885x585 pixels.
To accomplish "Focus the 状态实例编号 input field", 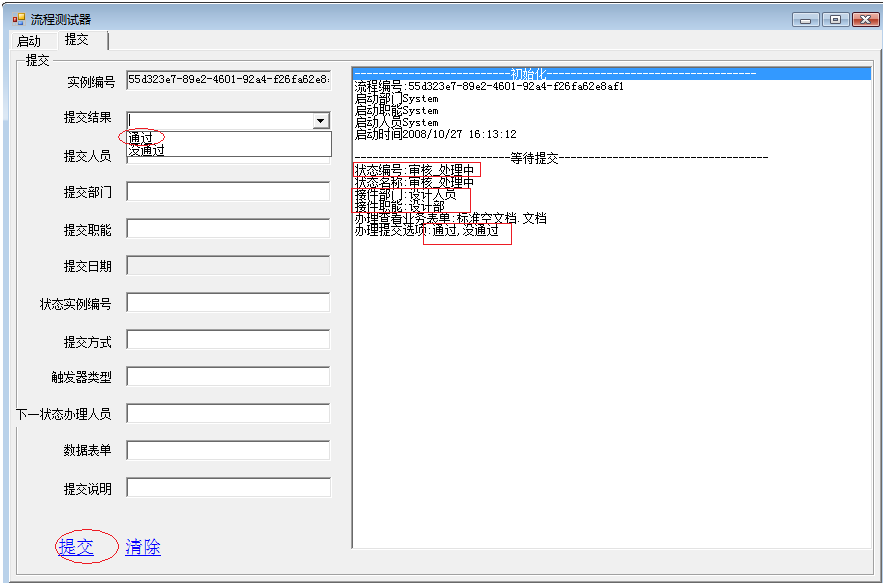I will 228,303.
